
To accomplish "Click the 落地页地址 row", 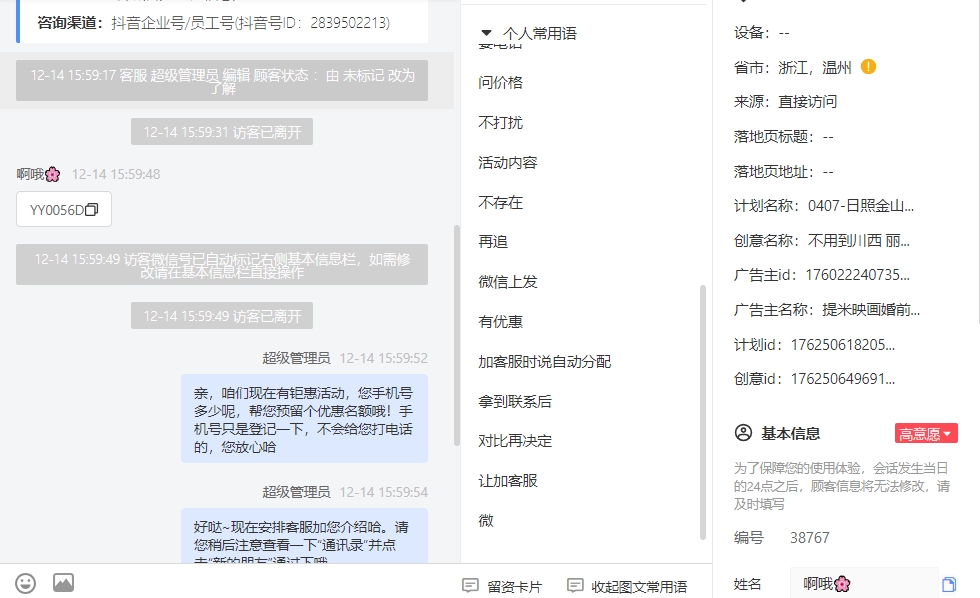I will coord(784,172).
